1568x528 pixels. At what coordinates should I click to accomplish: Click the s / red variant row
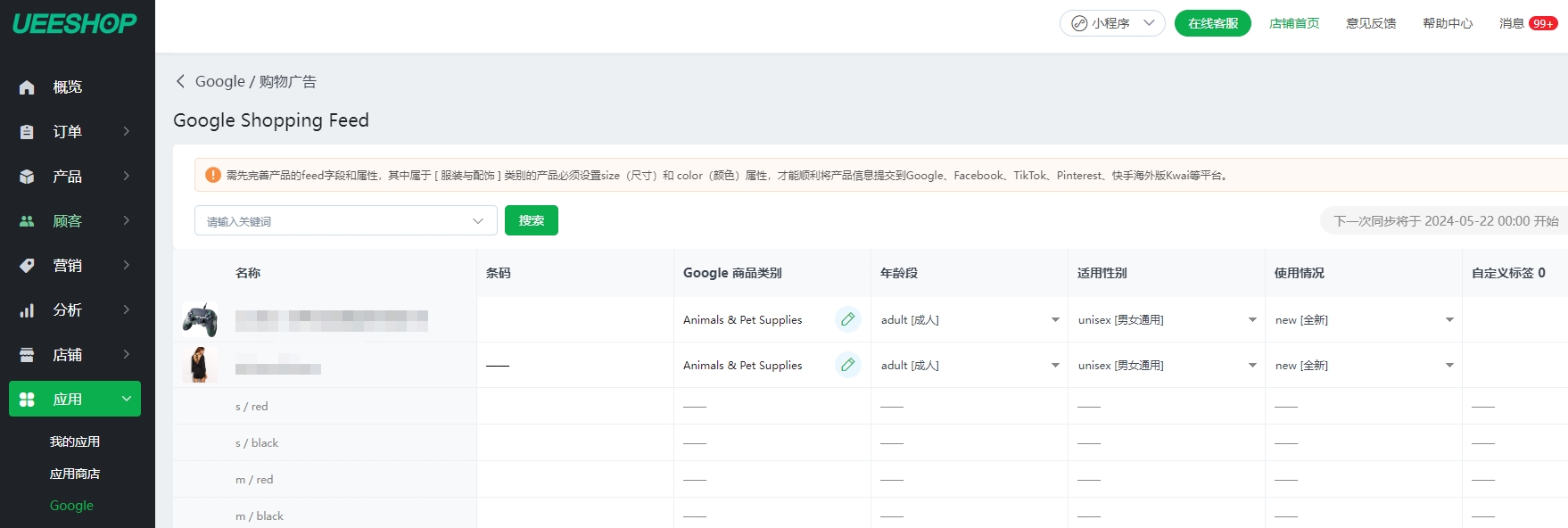[871, 406]
